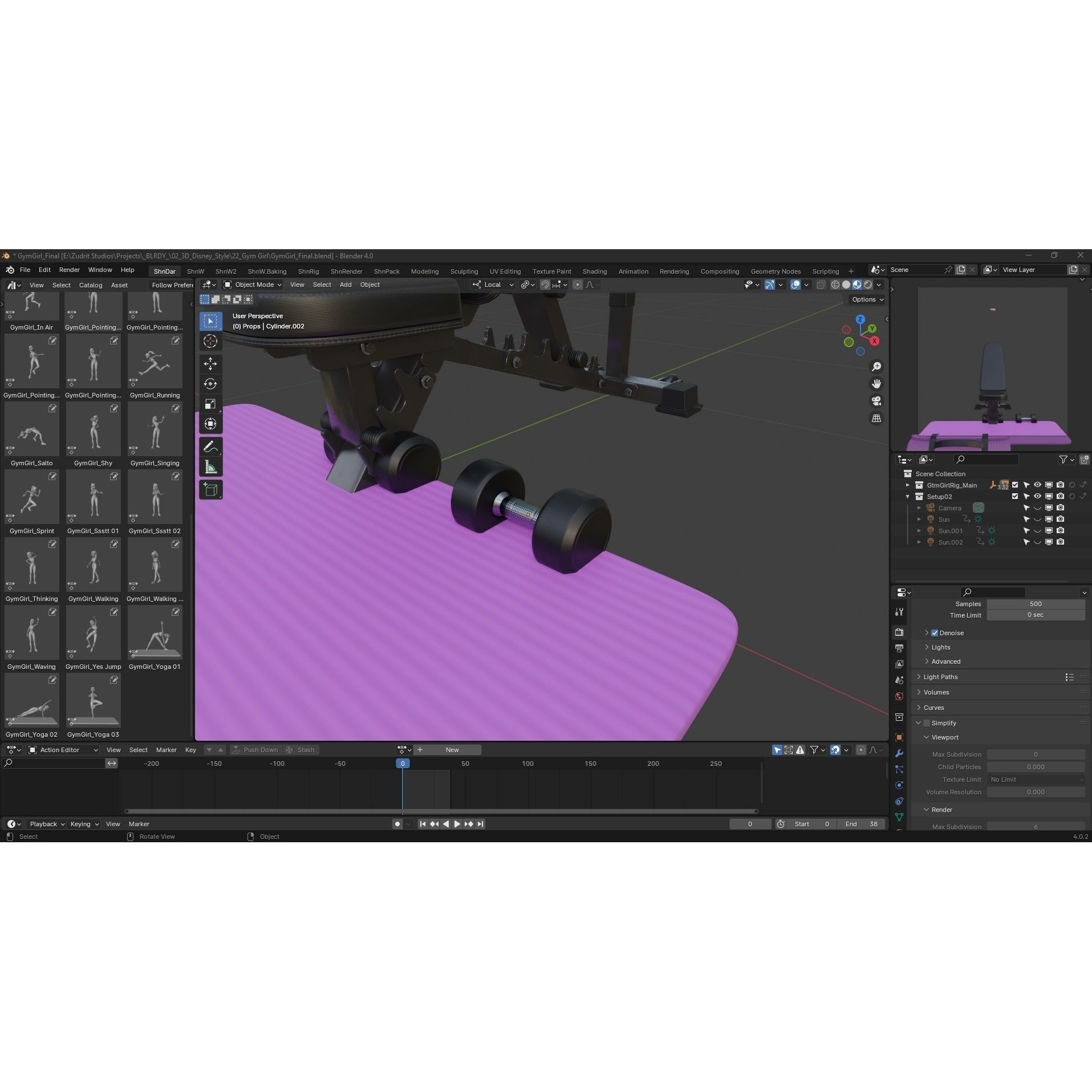Toggle camera view in viewport
The width and height of the screenshot is (1092, 1092).
[876, 401]
